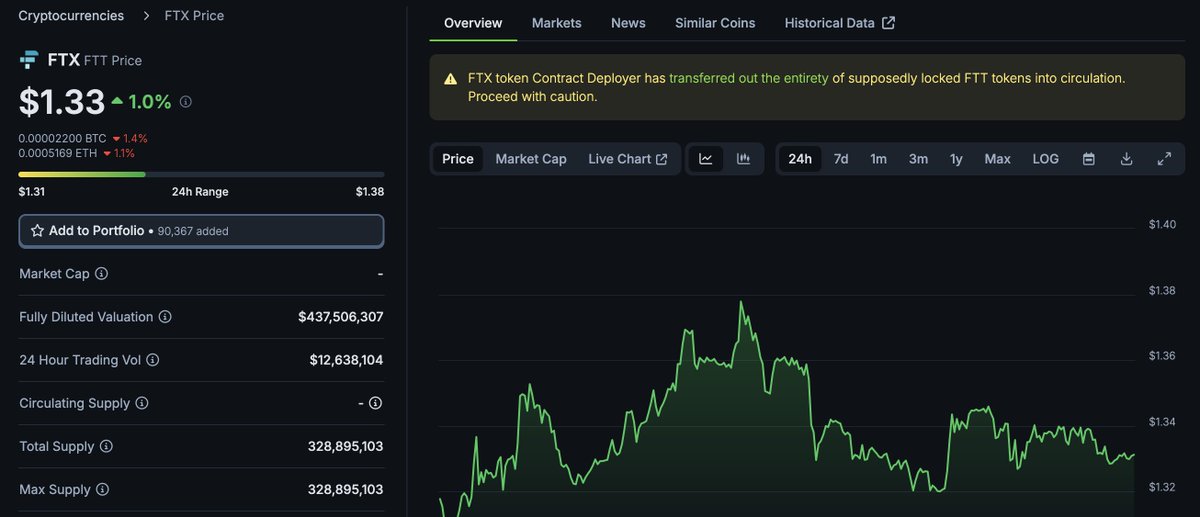Set chart range to 7d
The width and height of the screenshot is (1200, 517).
(841, 159)
